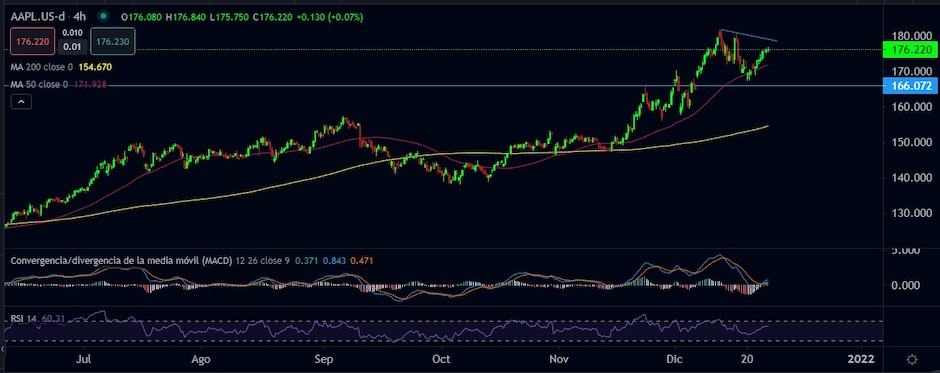
Task: Click the Sep label on the time axis
Action: coord(324,359)
